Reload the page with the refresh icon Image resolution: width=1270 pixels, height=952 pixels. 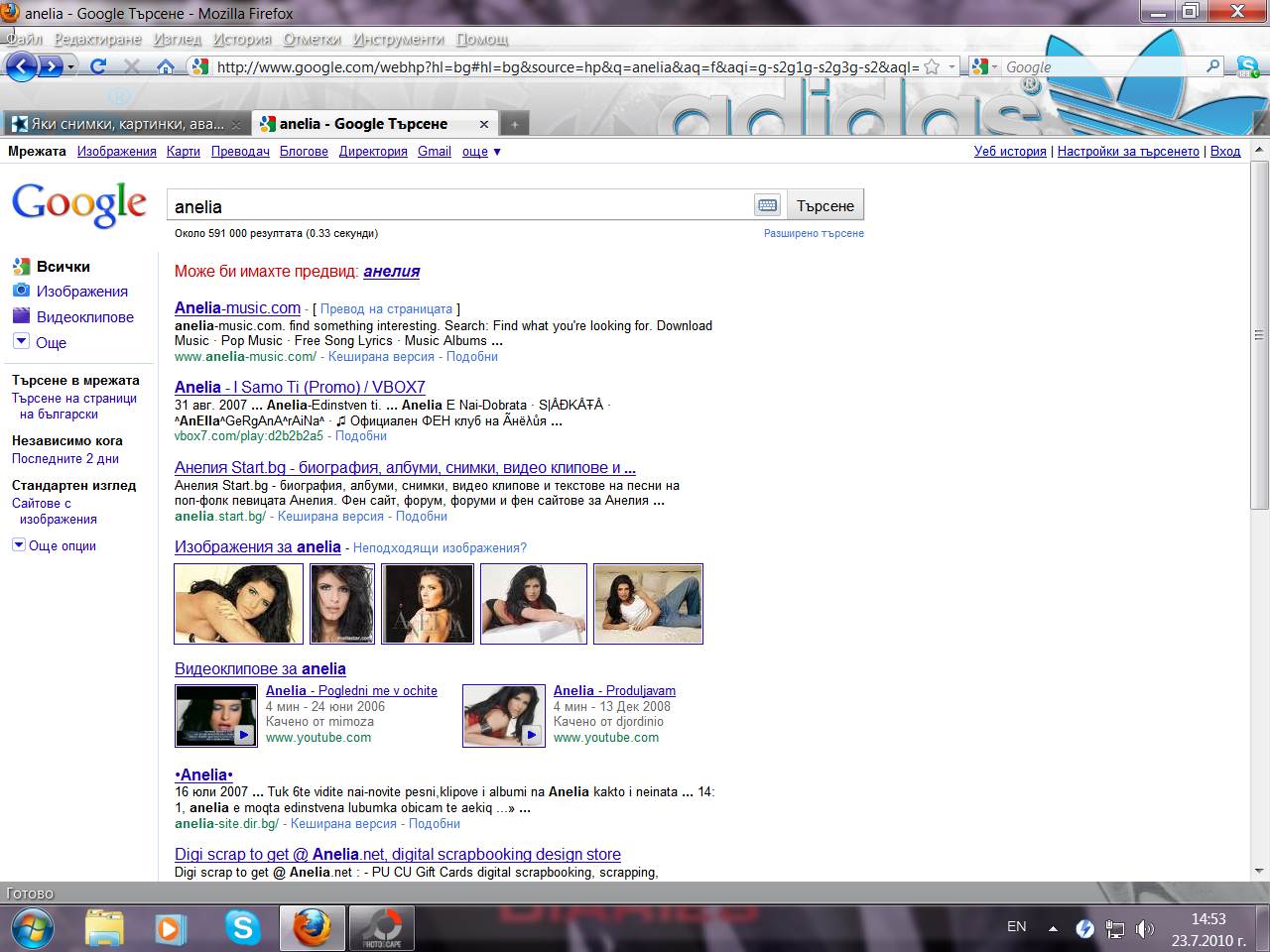click(x=97, y=66)
